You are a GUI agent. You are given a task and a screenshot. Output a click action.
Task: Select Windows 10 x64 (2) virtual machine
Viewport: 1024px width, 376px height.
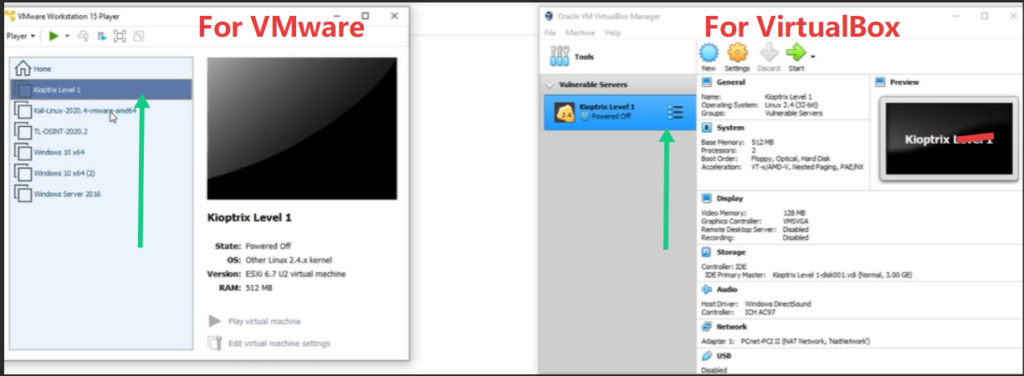pos(101,173)
